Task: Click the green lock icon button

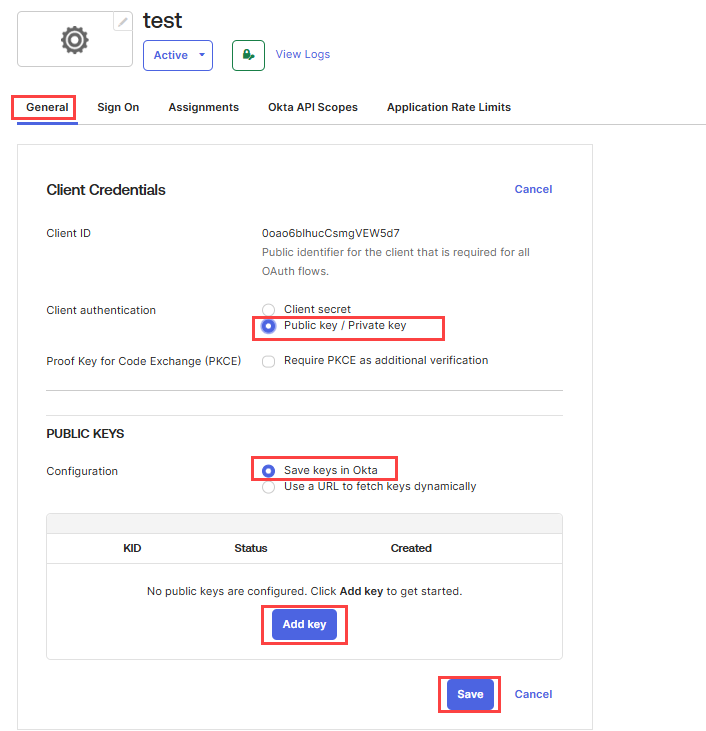Action: (248, 55)
